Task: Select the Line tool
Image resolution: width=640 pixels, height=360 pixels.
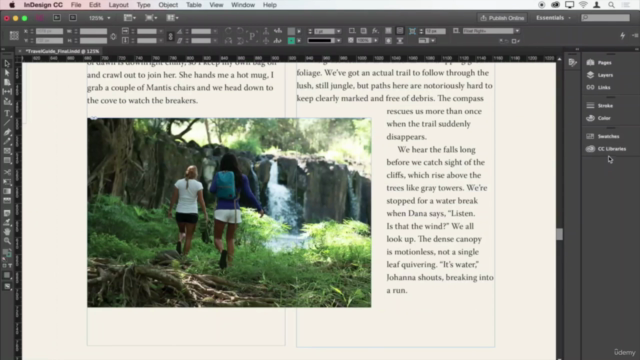Action: [7, 123]
